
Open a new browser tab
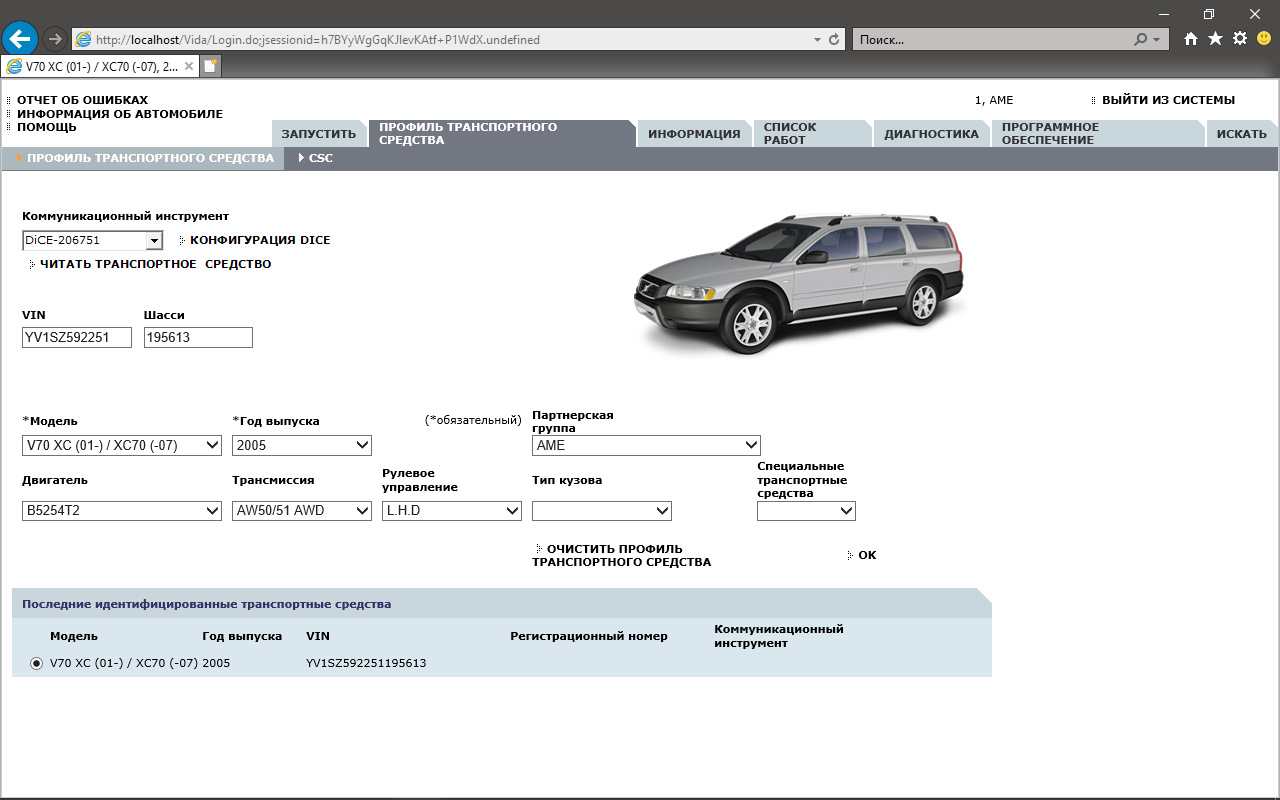210,66
